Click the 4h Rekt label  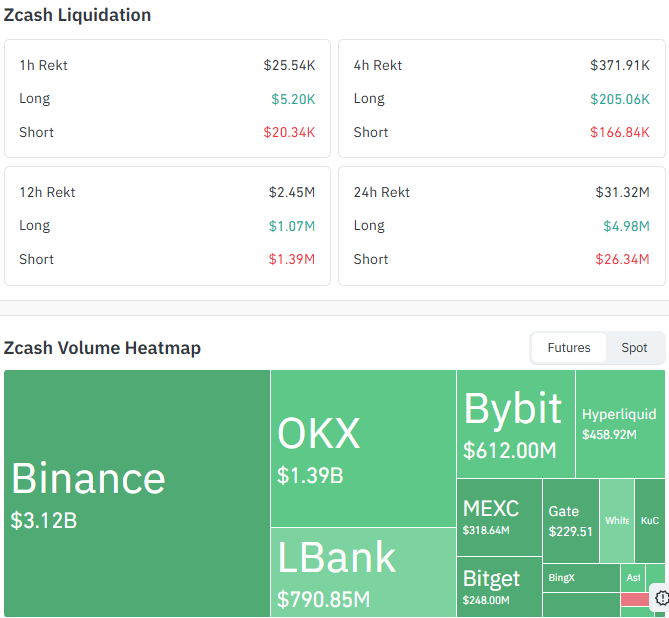(378, 65)
